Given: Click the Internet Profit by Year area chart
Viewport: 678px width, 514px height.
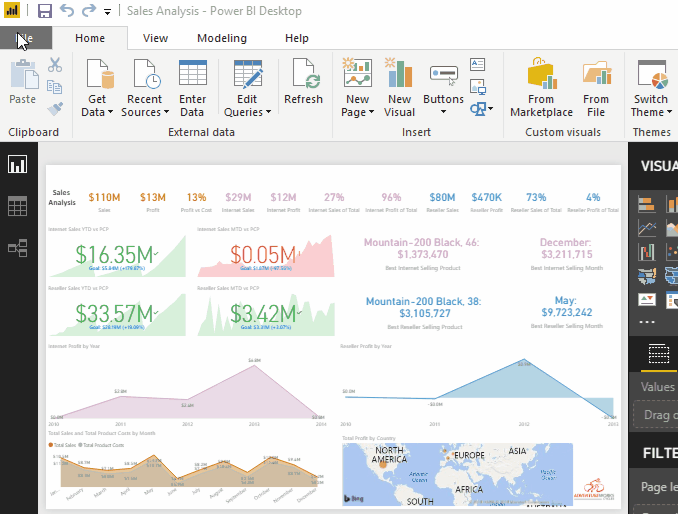Looking at the screenshot, I should coord(187,387).
